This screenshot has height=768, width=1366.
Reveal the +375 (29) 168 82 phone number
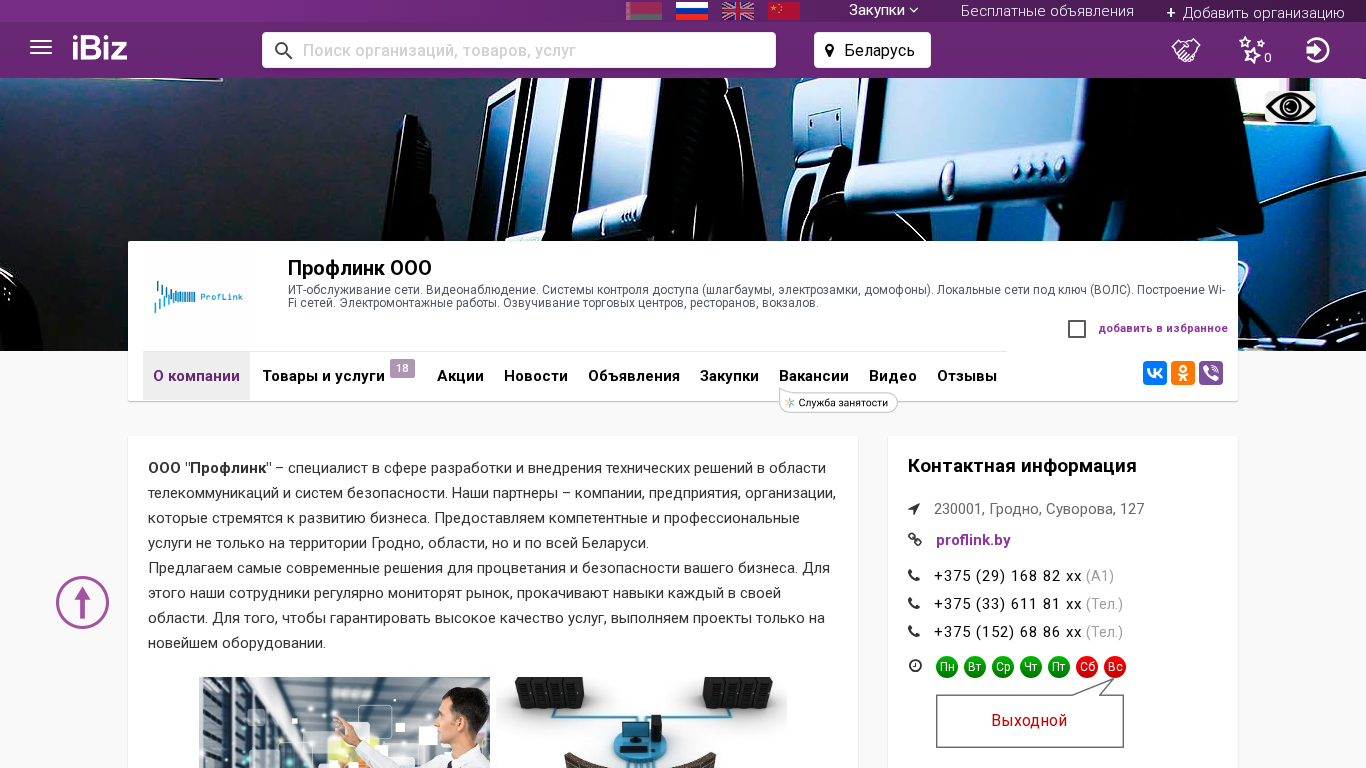tap(1008, 576)
